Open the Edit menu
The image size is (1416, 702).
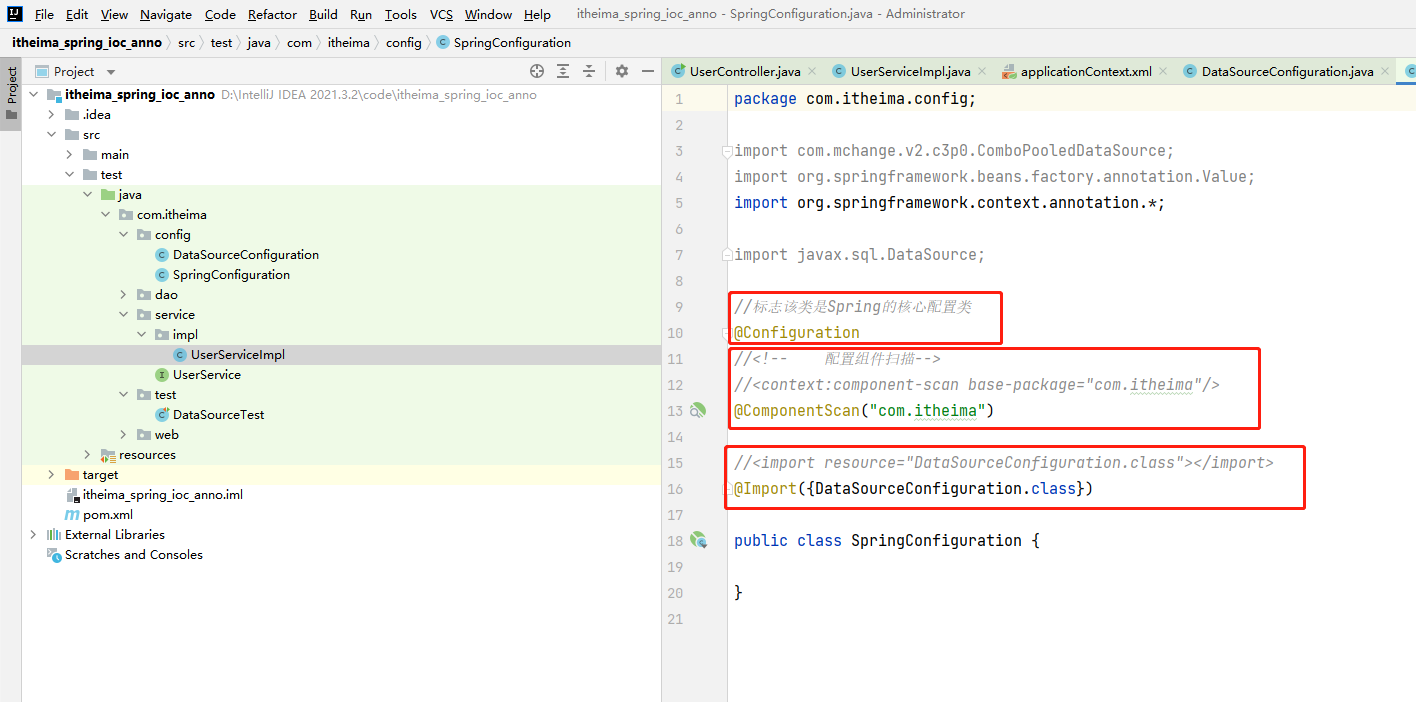(77, 14)
